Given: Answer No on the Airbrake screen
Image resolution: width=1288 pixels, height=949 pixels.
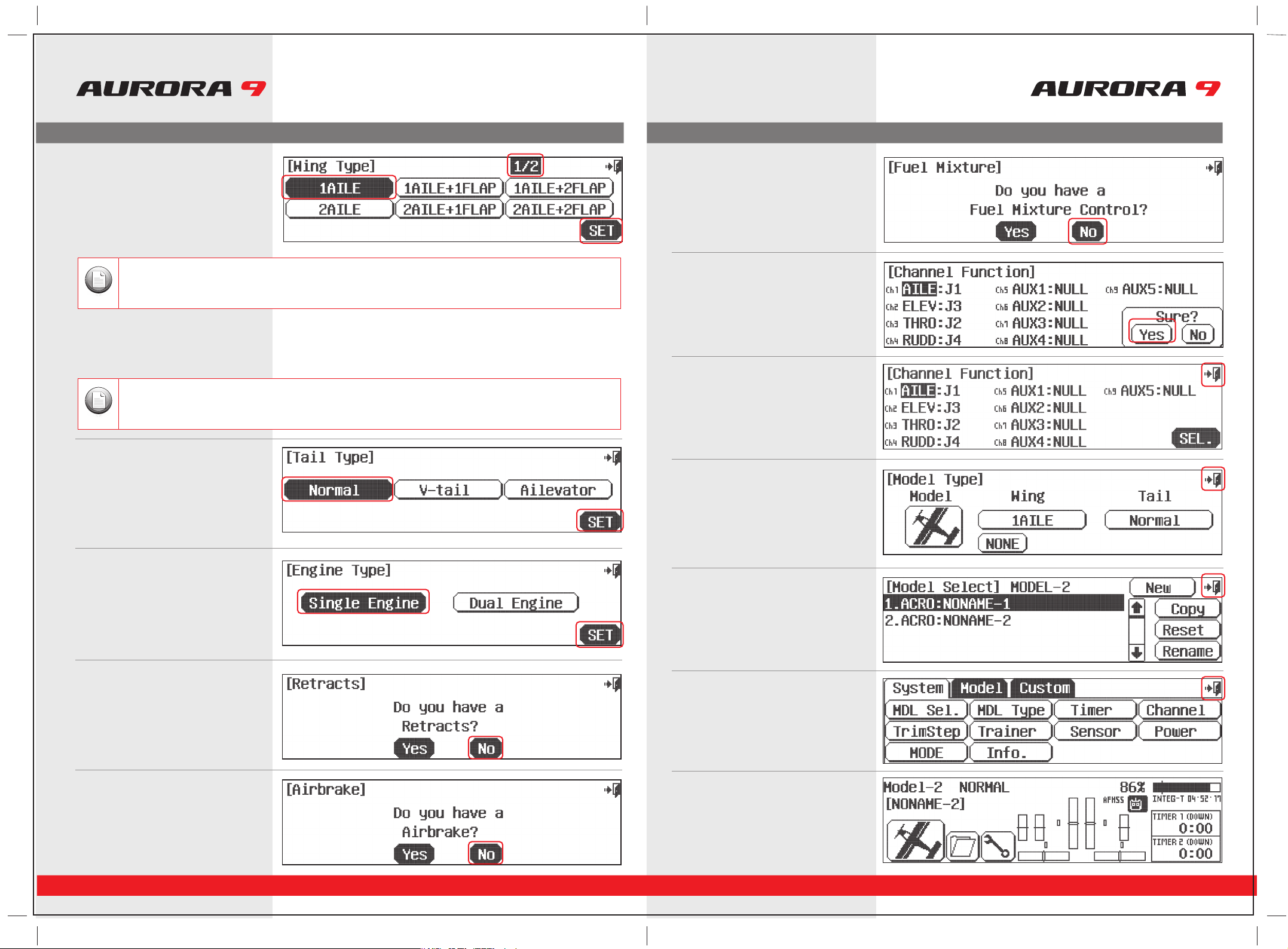Looking at the screenshot, I should (486, 855).
